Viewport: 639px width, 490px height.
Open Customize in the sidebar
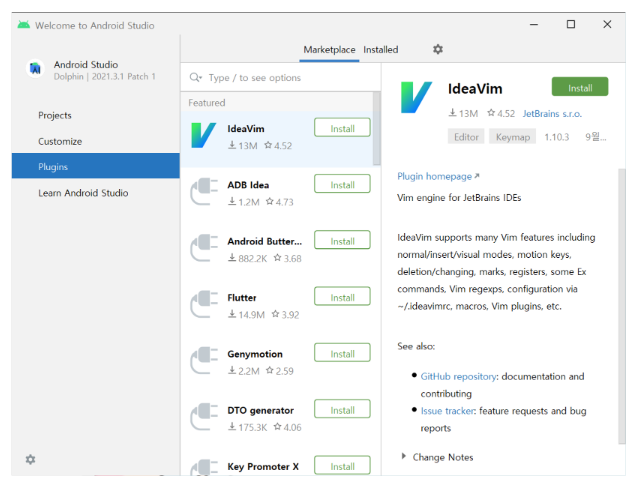coord(60,141)
